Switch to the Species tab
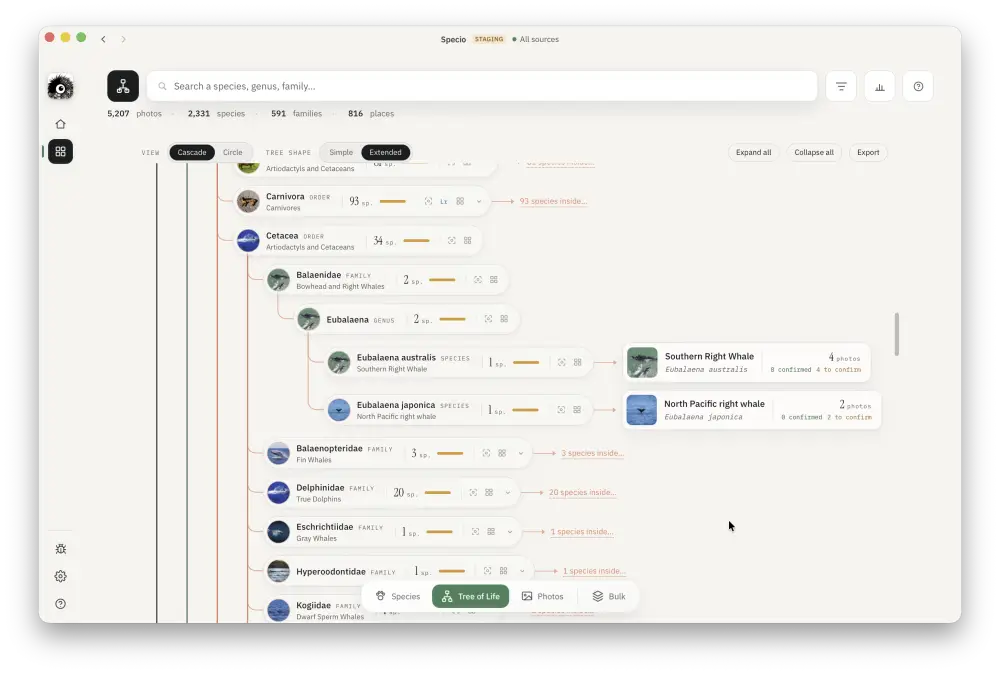This screenshot has height=674, width=1000. click(x=398, y=596)
